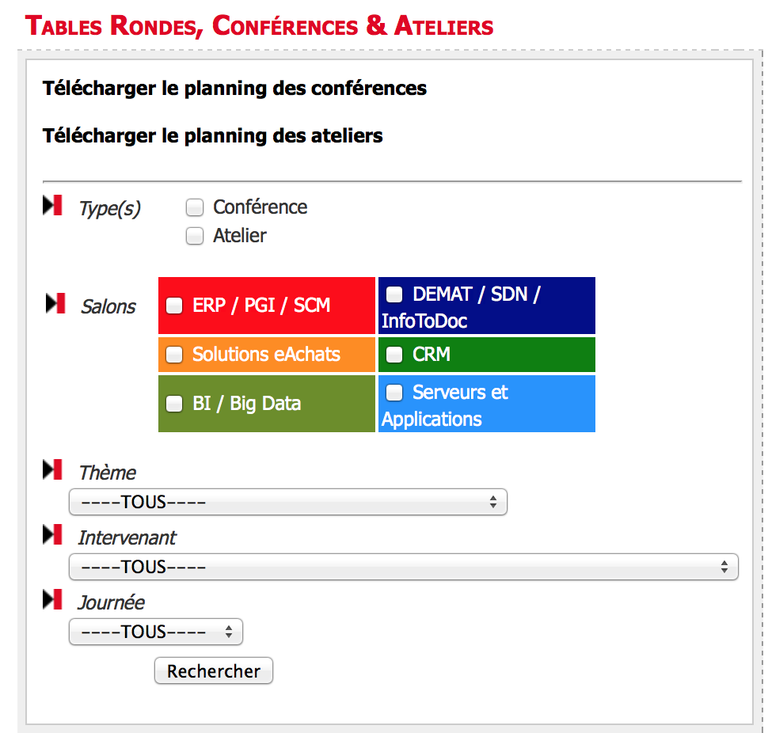Viewport: 768px width, 733px height.
Task: Click the Rechercher button
Action: tap(214, 671)
